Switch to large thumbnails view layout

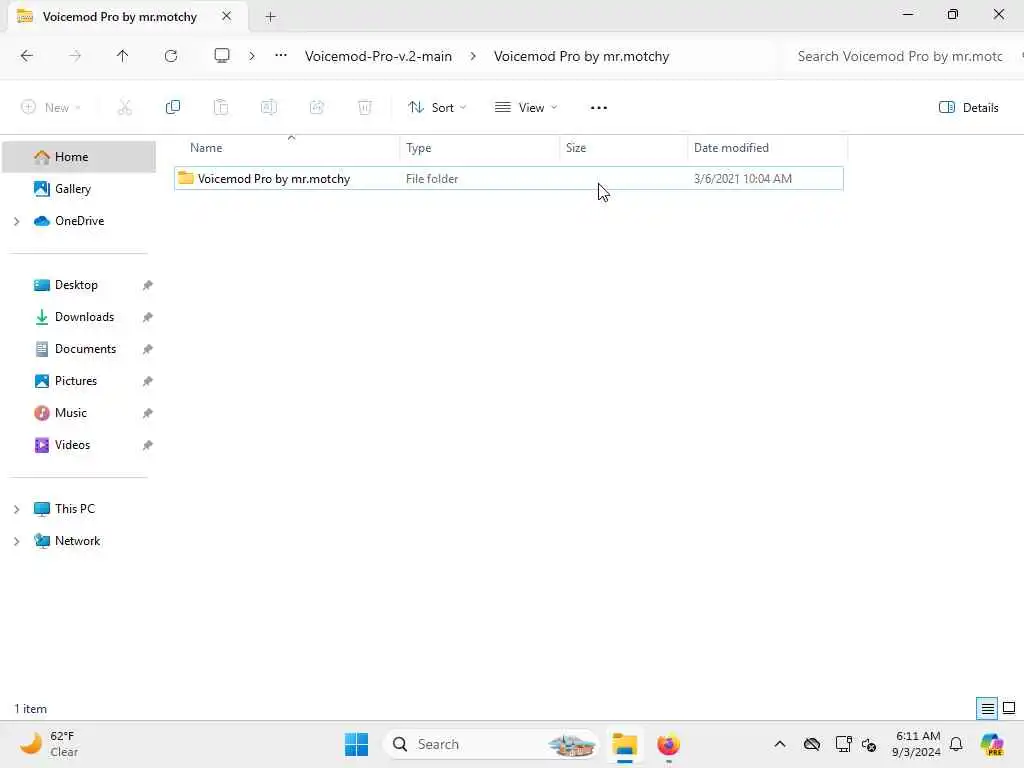(1009, 708)
